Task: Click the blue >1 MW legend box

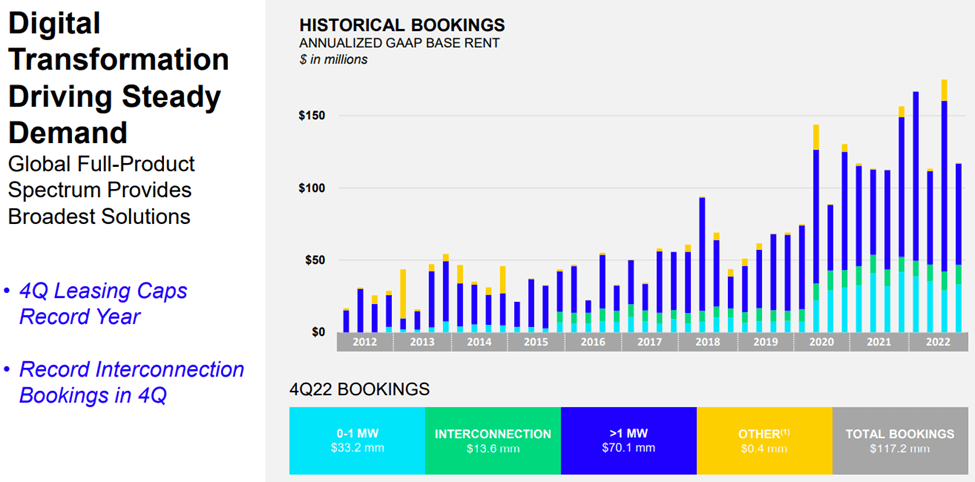Action: point(628,440)
